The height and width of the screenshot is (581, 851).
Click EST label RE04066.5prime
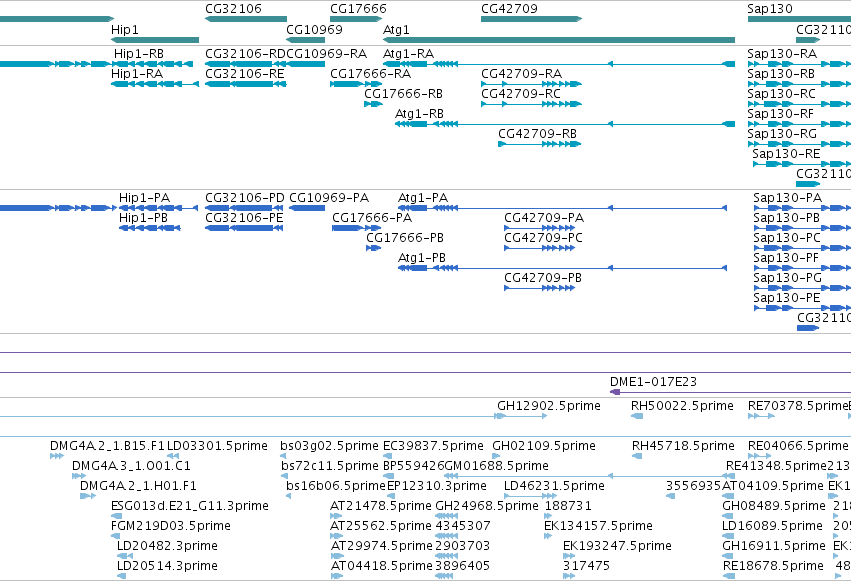[798, 446]
